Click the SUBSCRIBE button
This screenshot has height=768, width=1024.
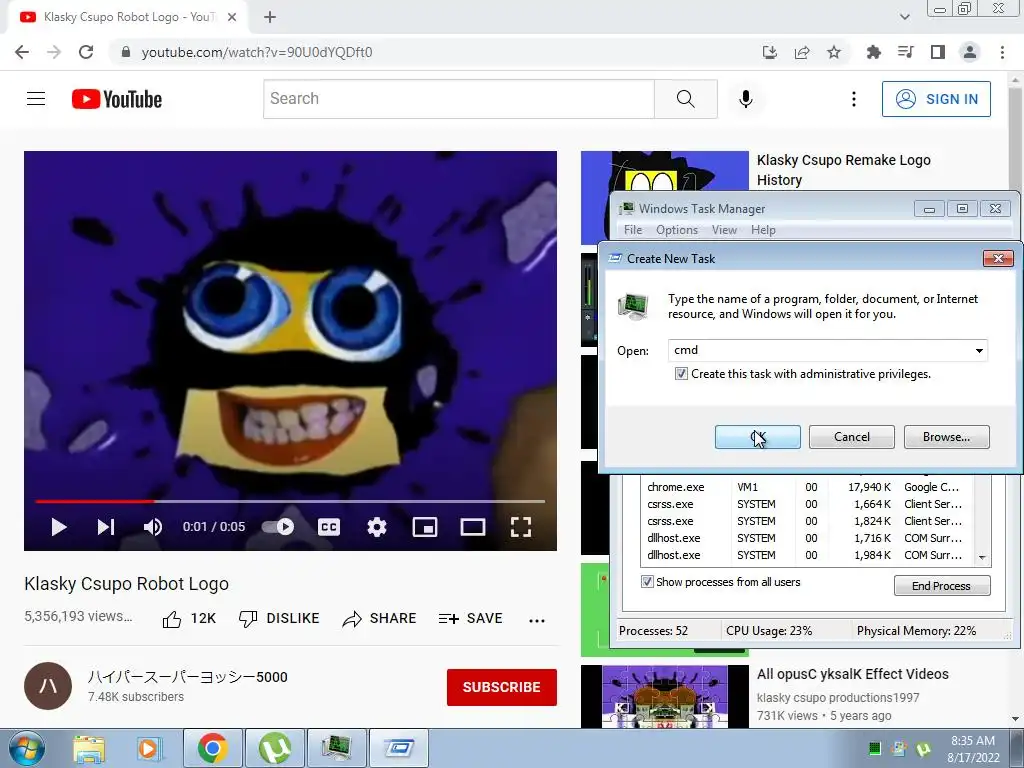pos(502,687)
